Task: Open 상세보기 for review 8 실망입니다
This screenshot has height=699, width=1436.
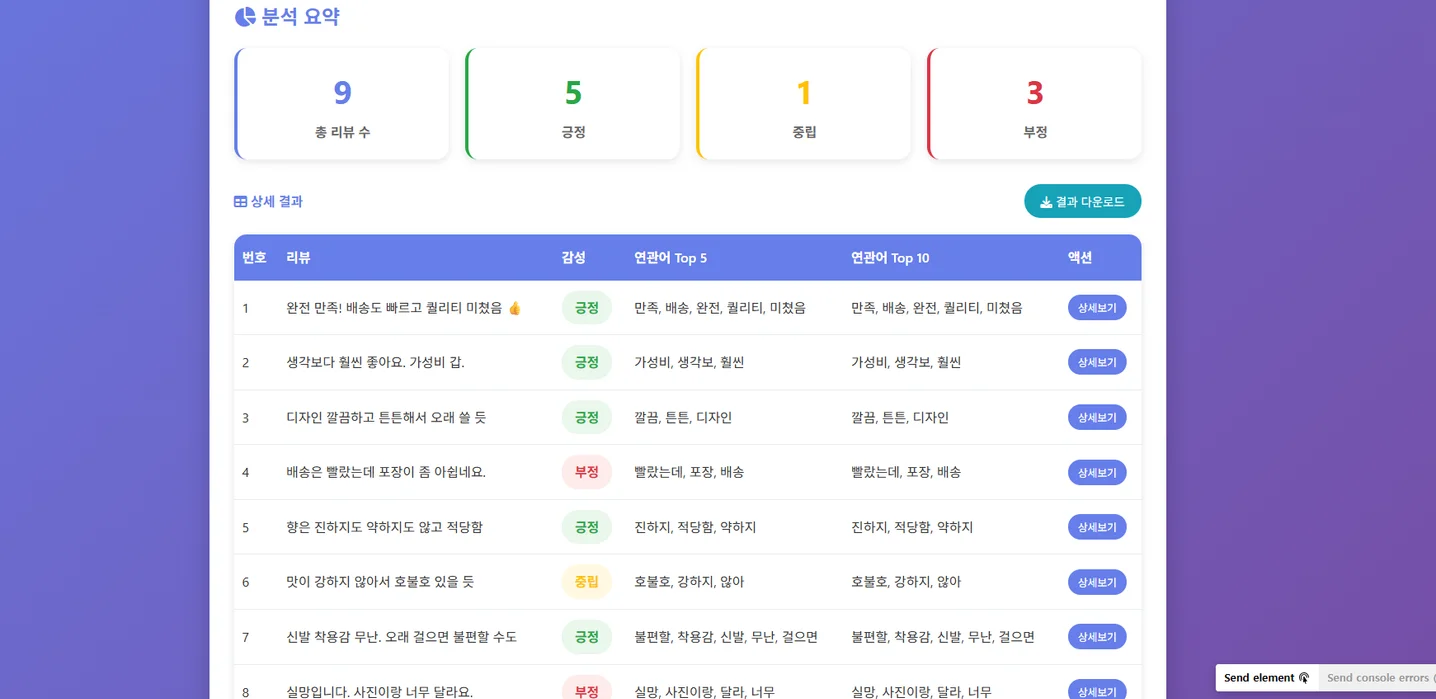Action: coord(1097,689)
